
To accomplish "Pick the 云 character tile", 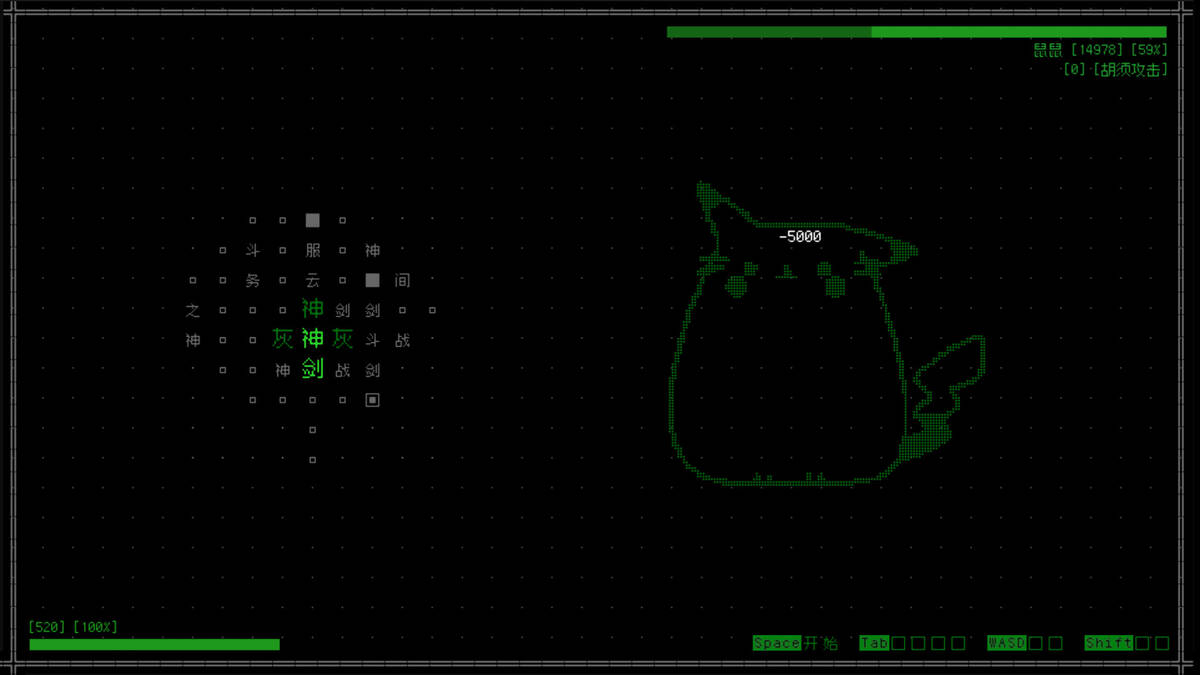I will (313, 281).
